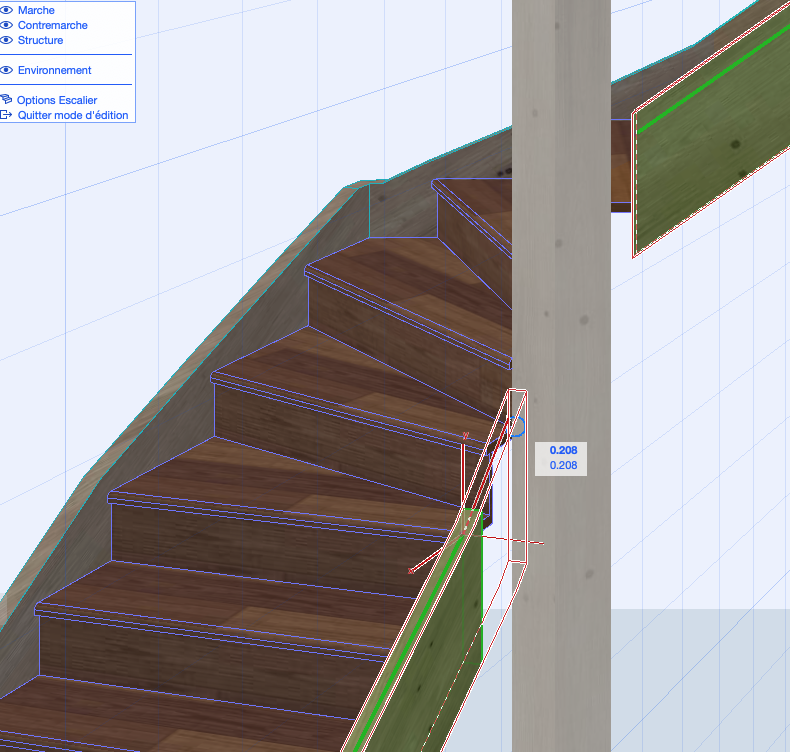790x752 pixels.
Task: Hide Contremarche using its eye icon
Action: (x=6, y=25)
